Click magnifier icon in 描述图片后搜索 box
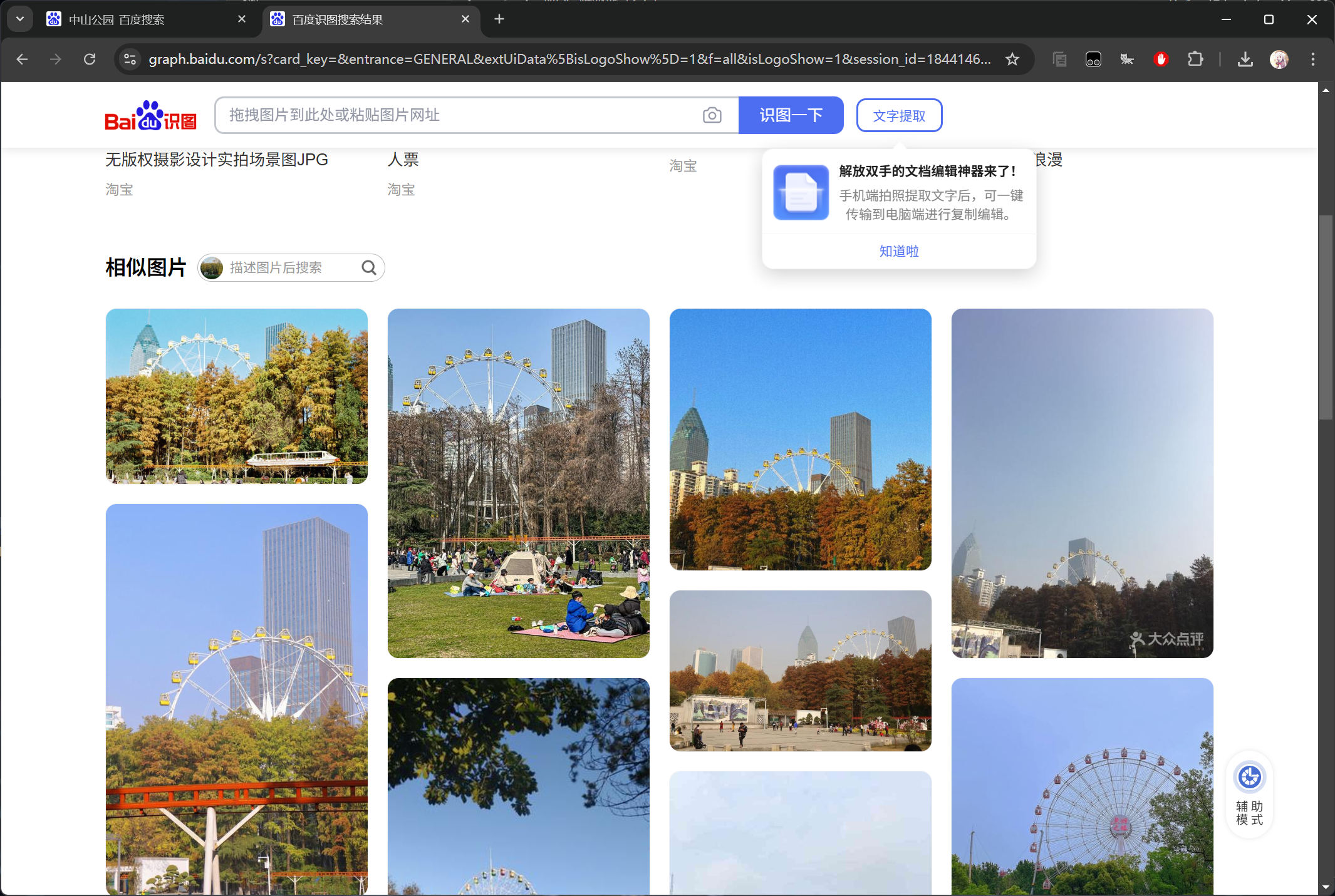This screenshot has height=896, width=1335. (x=369, y=268)
